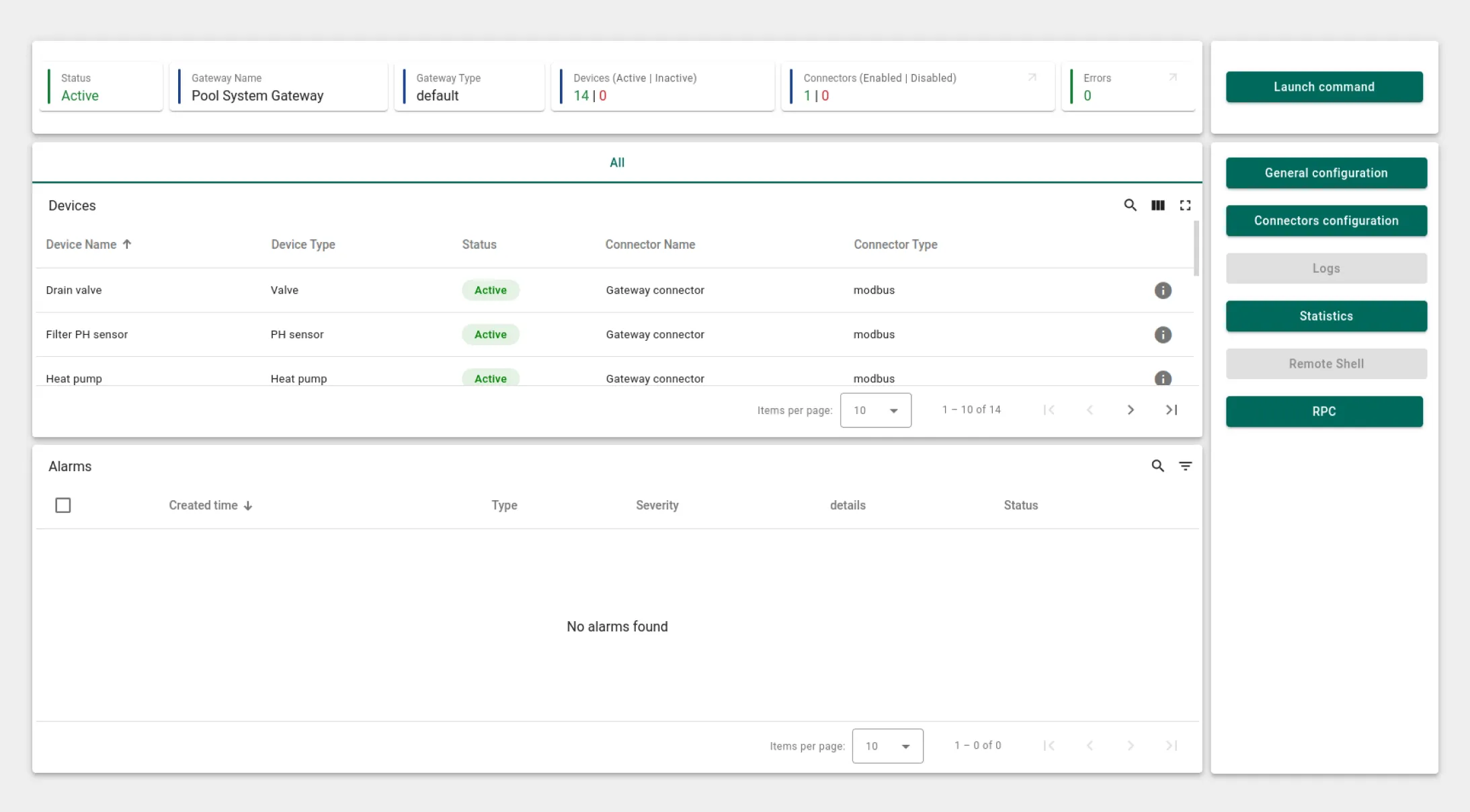1470x812 pixels.
Task: Click the Alarms search icon
Action: [x=1157, y=466]
